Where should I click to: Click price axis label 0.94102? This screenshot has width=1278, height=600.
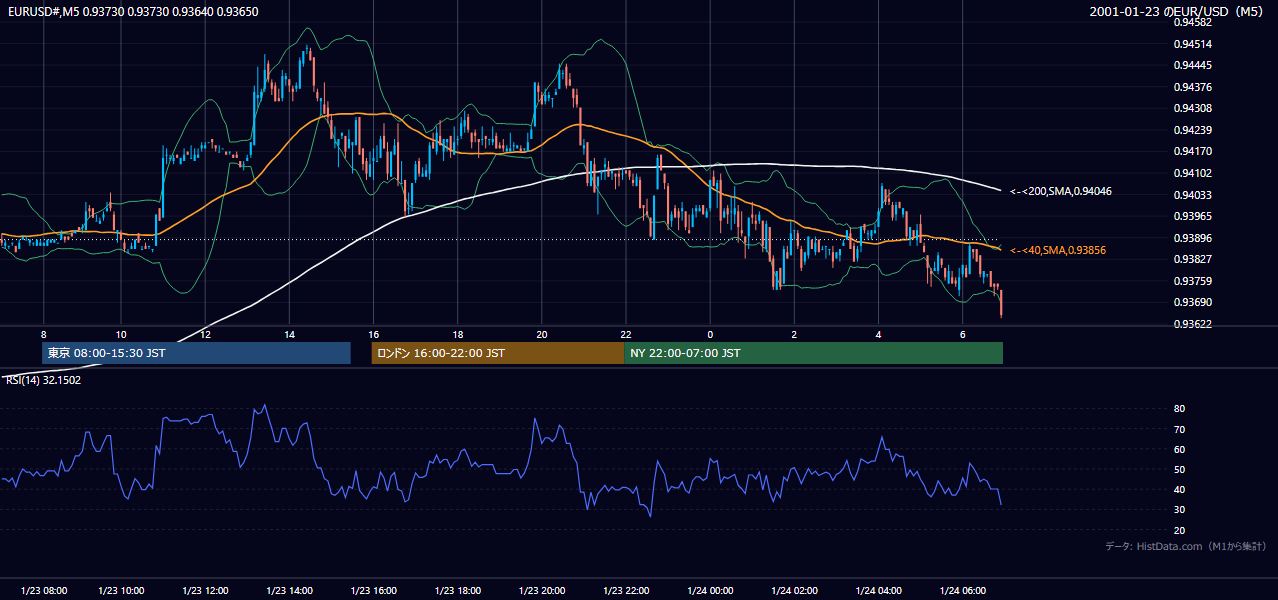click(x=1193, y=173)
